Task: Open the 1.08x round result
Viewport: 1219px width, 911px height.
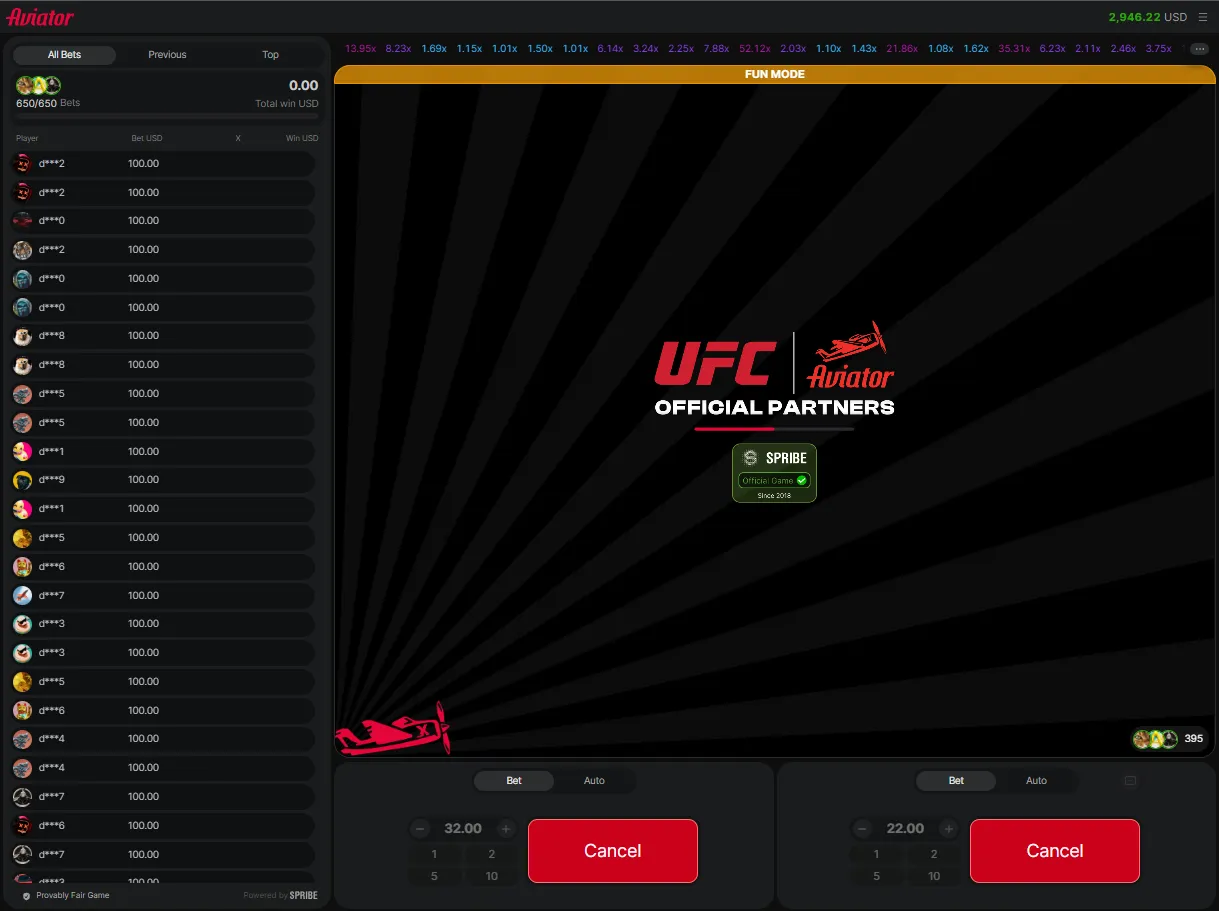Action: tap(941, 49)
